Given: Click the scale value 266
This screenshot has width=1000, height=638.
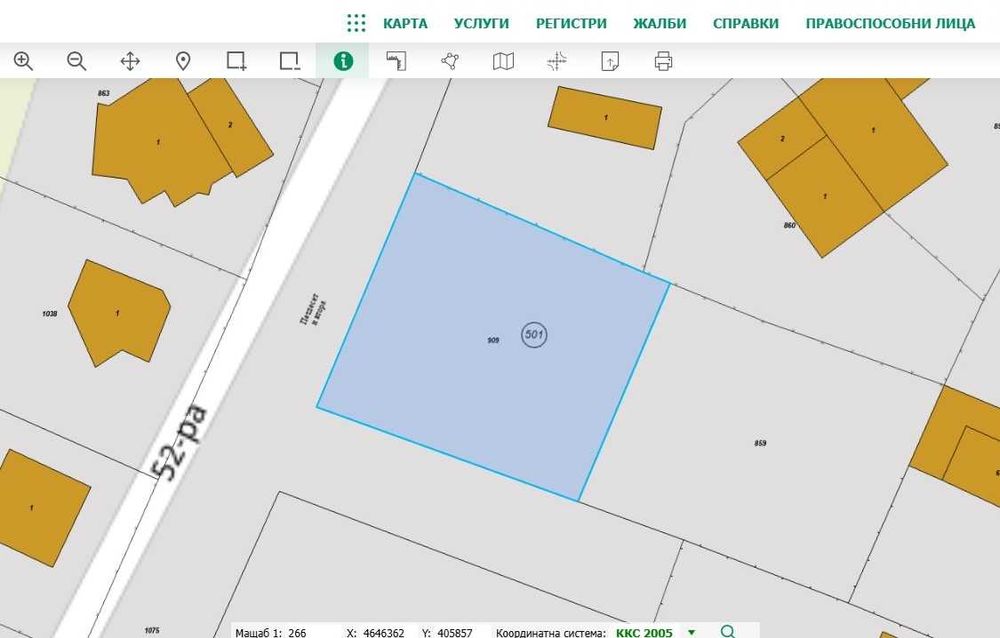Looking at the screenshot, I should 297,632.
